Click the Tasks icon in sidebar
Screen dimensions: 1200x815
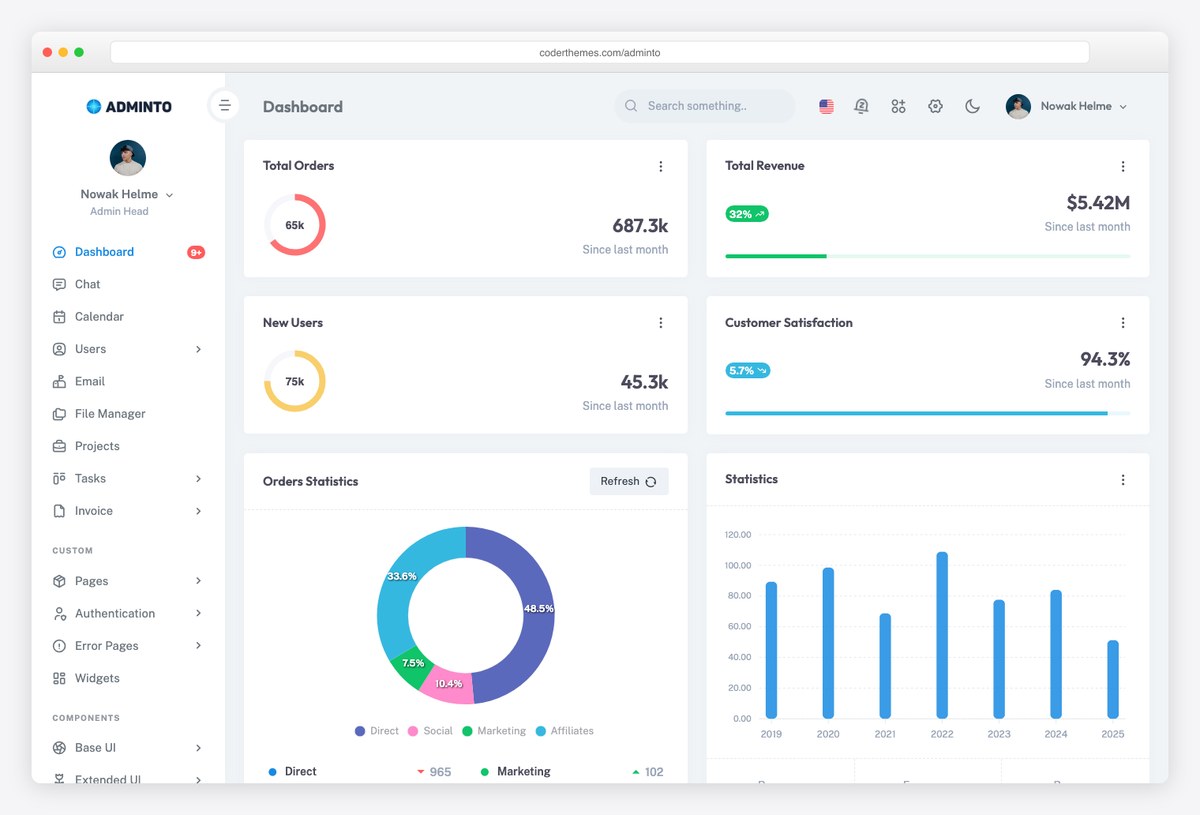tap(59, 478)
